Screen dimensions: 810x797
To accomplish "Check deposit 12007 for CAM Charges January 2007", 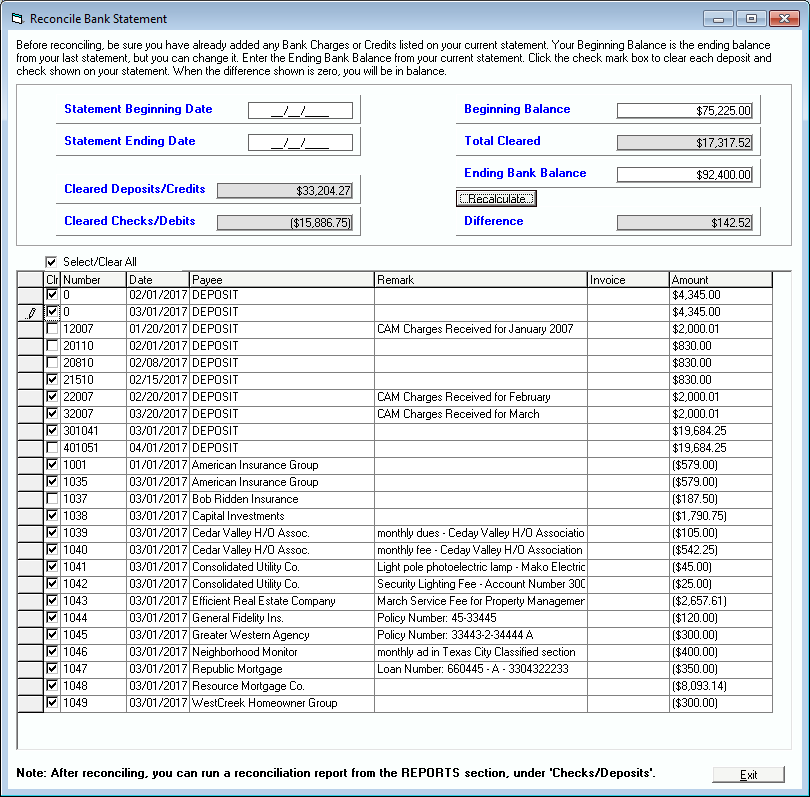I will click(53, 329).
